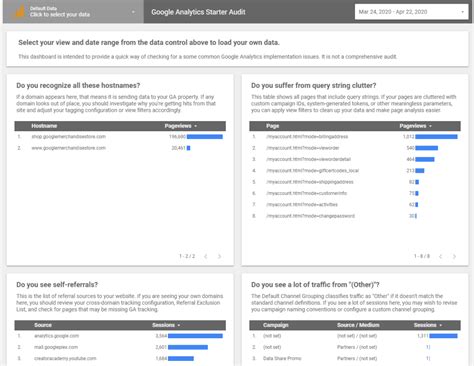The height and width of the screenshot is (366, 474).
Task: Select the mode=vieworderdetail page row
Action: pos(355,159)
